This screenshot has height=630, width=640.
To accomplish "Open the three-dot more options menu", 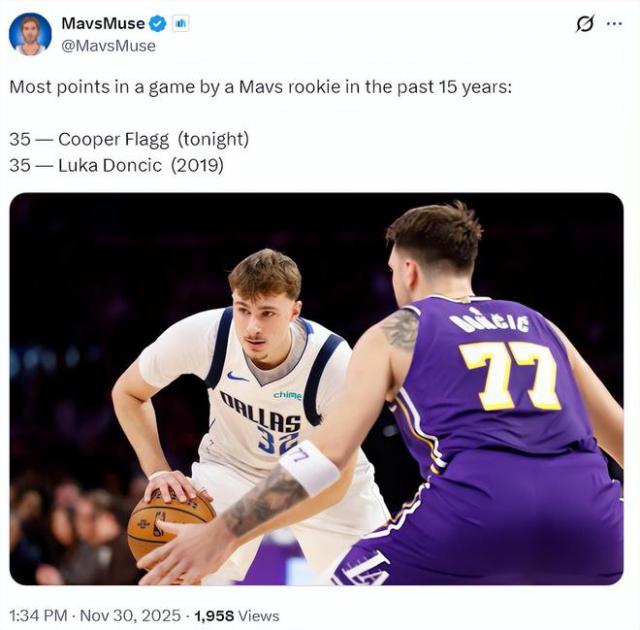I will [614, 24].
